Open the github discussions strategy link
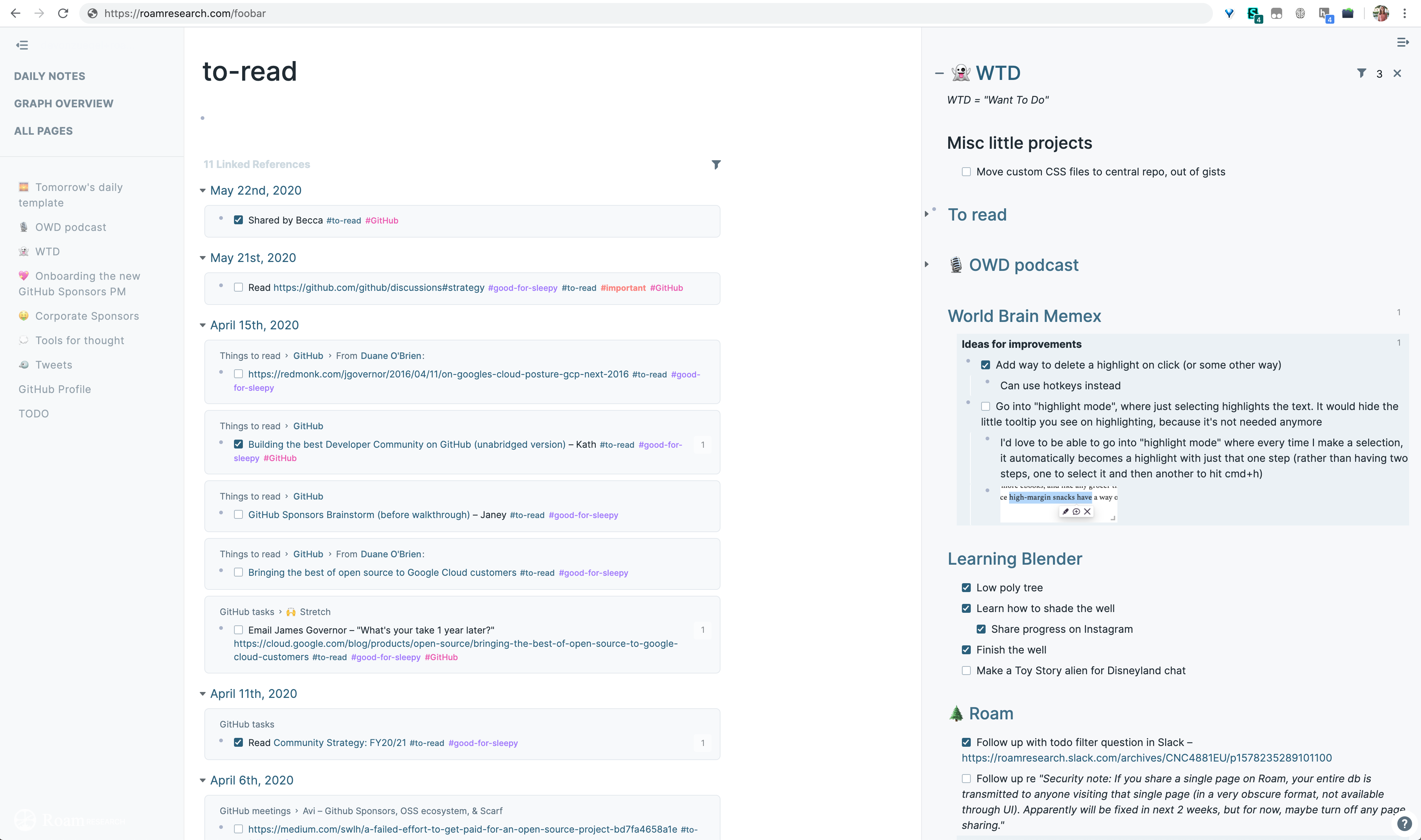Screen dimensions: 1421x840 click(x=378, y=287)
